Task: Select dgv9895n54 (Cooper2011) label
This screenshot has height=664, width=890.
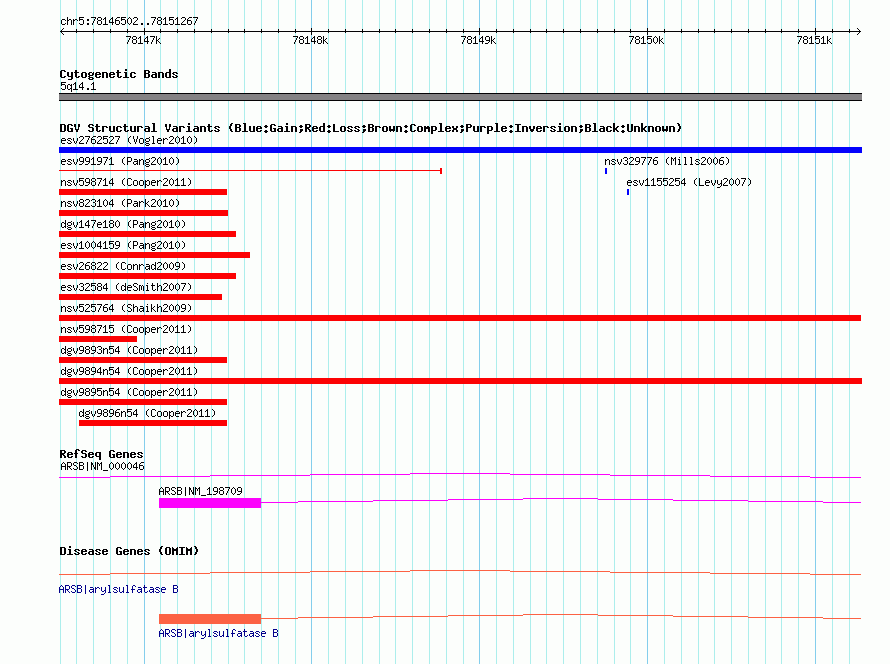Action: coord(129,392)
